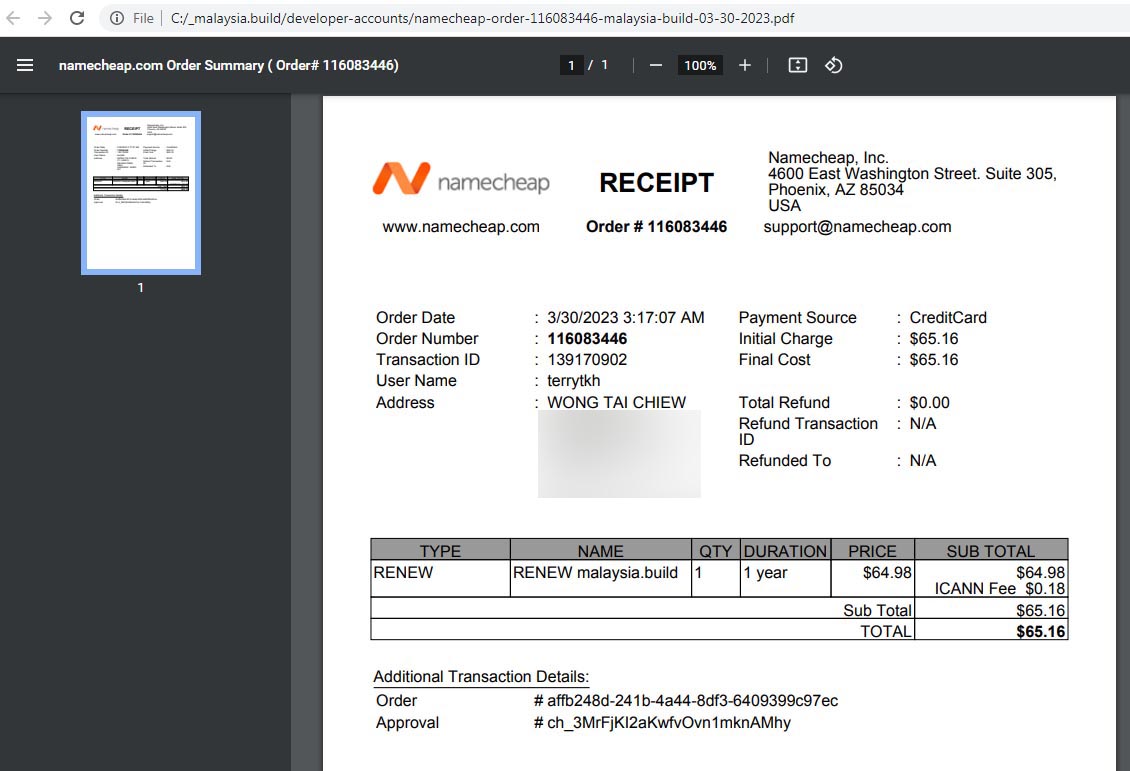Click NAME column header
This screenshot has width=1130, height=771.
coord(600,551)
